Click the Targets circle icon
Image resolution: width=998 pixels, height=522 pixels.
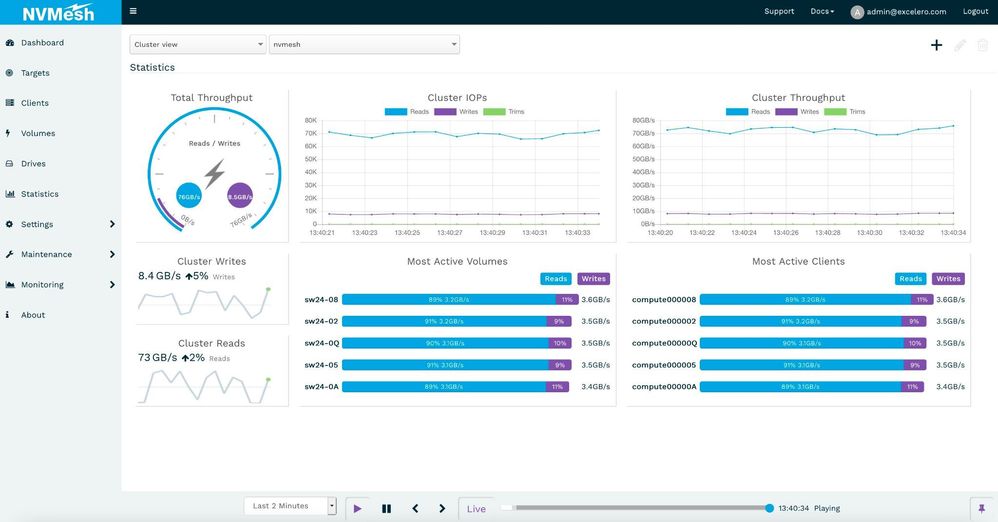tap(9, 73)
